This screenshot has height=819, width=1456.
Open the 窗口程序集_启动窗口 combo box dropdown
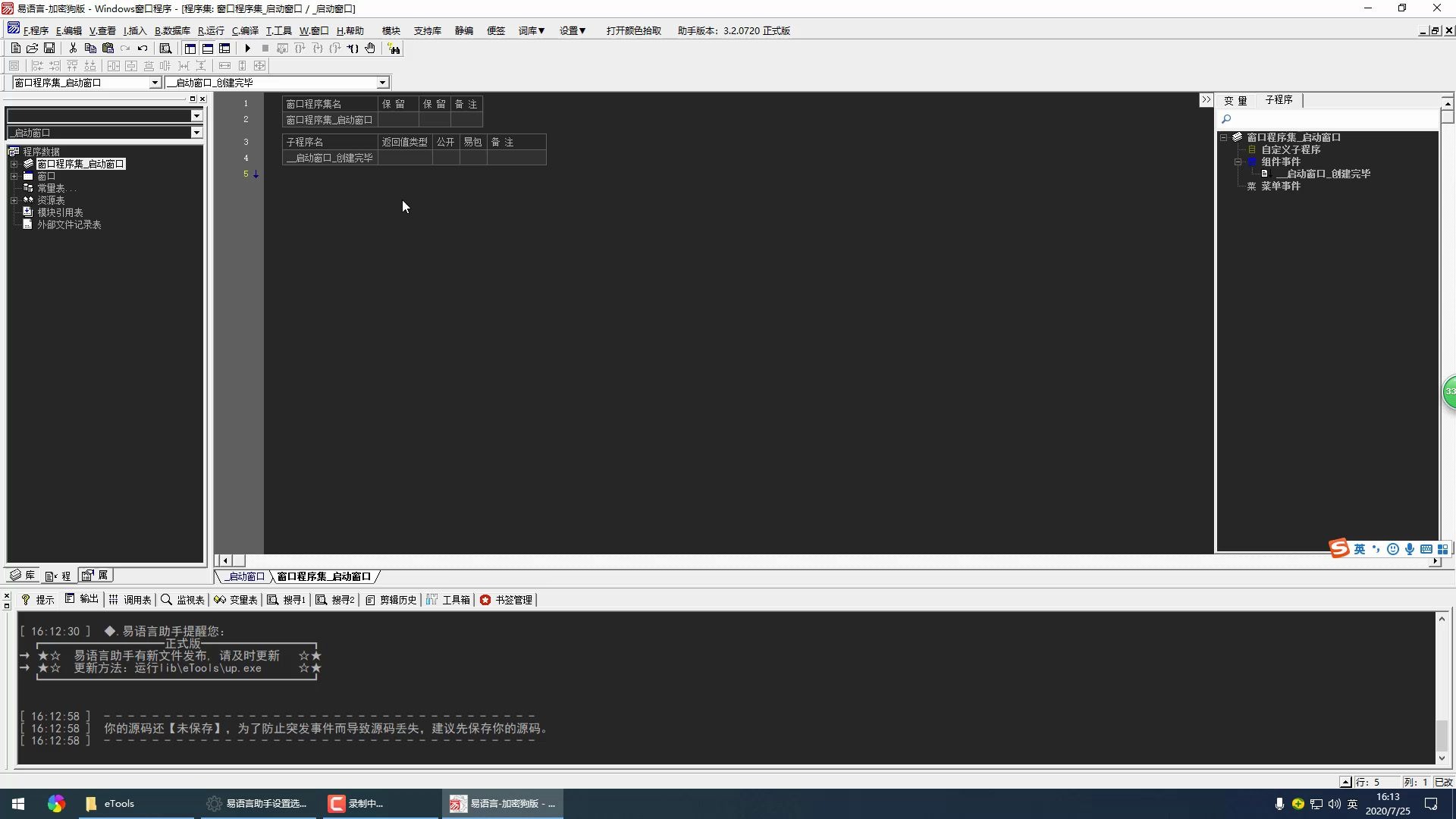[155, 83]
